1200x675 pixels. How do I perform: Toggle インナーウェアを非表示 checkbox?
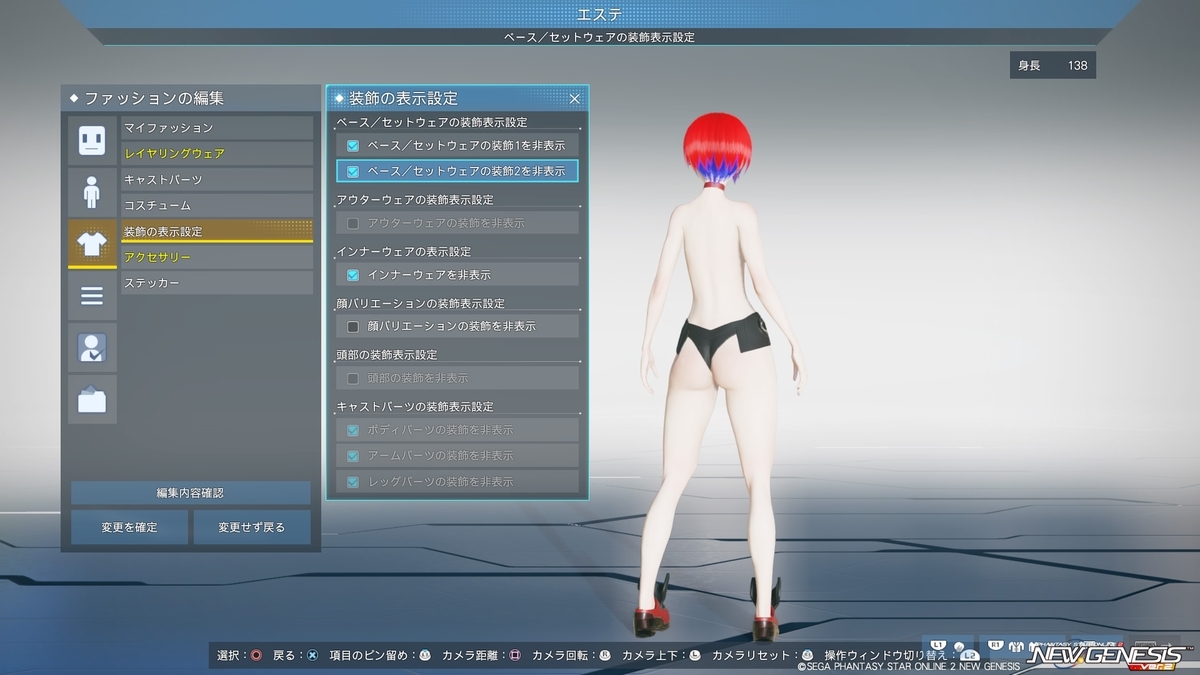coord(353,275)
